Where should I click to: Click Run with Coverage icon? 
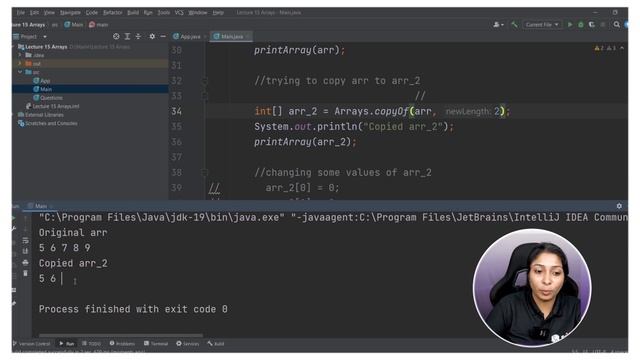coord(592,25)
